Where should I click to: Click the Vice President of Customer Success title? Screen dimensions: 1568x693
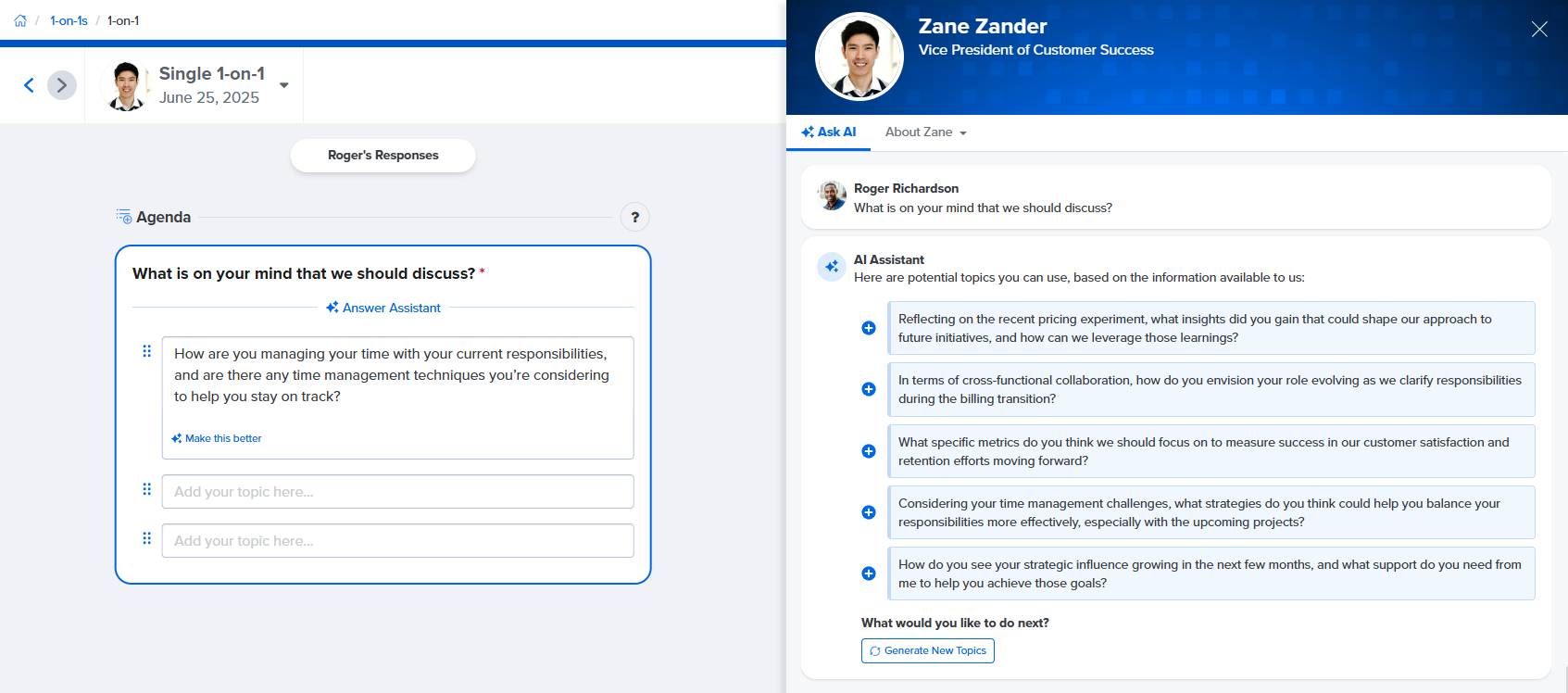[1035, 50]
